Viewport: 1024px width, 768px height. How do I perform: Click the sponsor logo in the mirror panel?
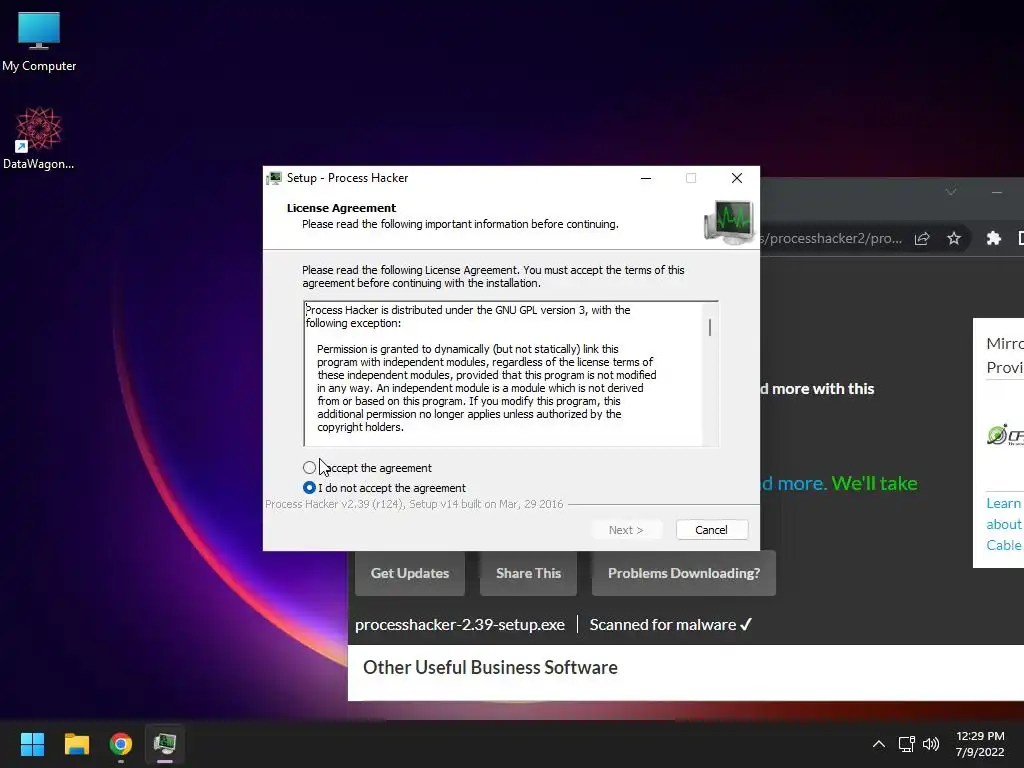point(1004,434)
